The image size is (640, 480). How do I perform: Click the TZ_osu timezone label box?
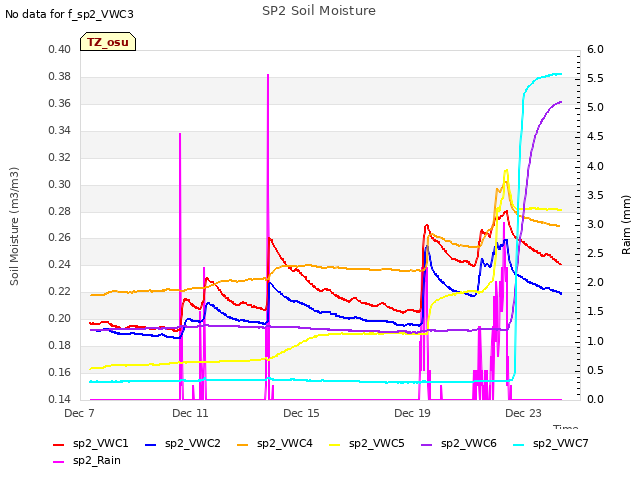coord(108,42)
